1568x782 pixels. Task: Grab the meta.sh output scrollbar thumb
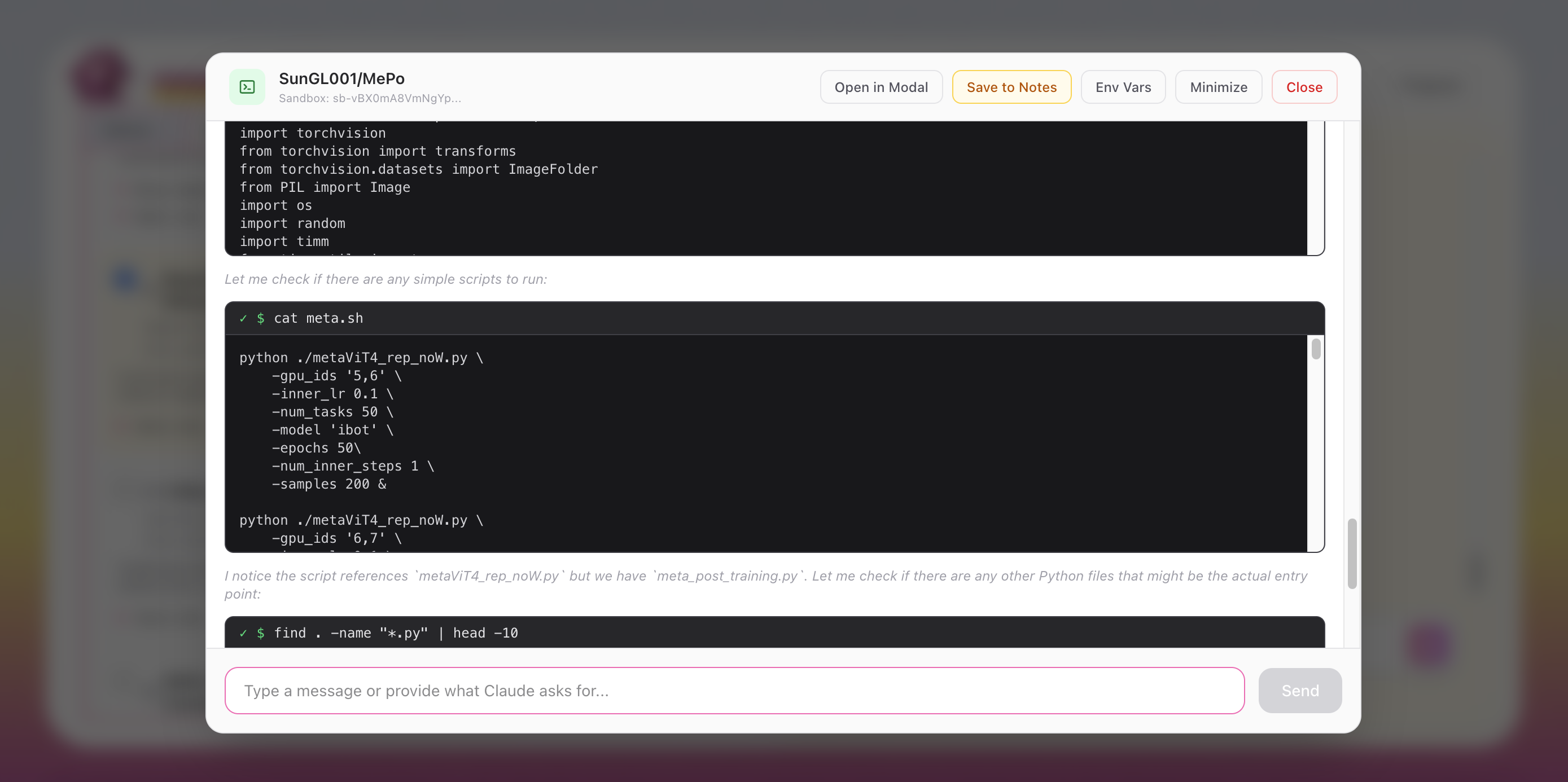click(x=1315, y=349)
